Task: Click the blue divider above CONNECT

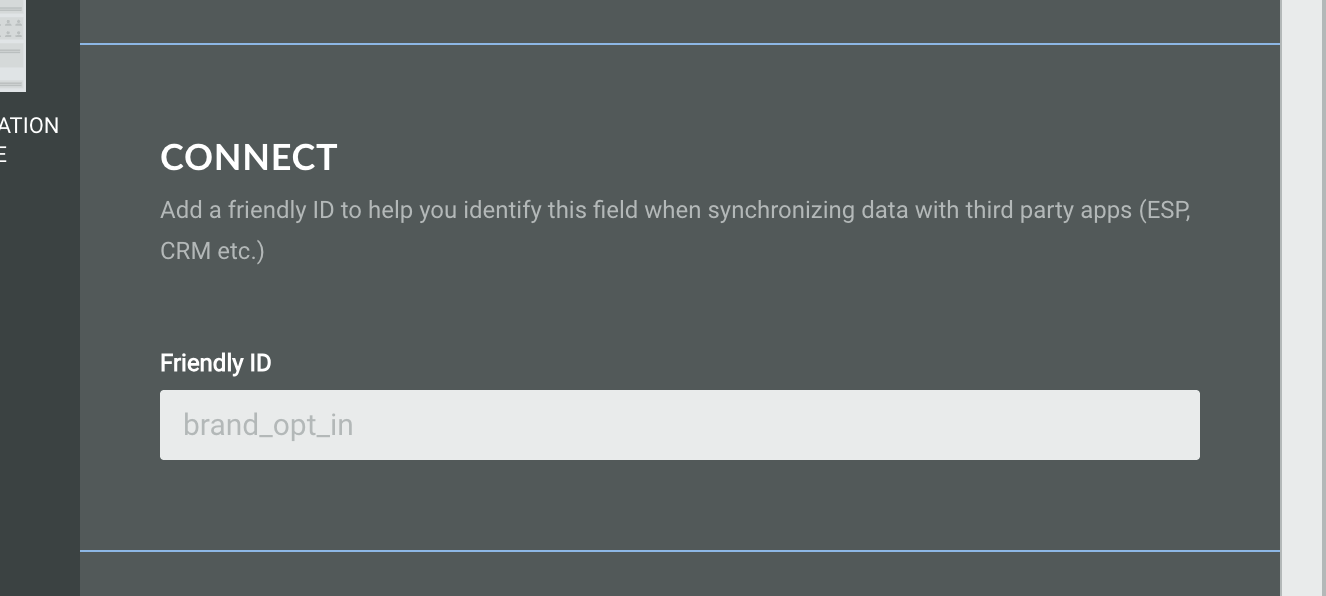Action: 680,44
